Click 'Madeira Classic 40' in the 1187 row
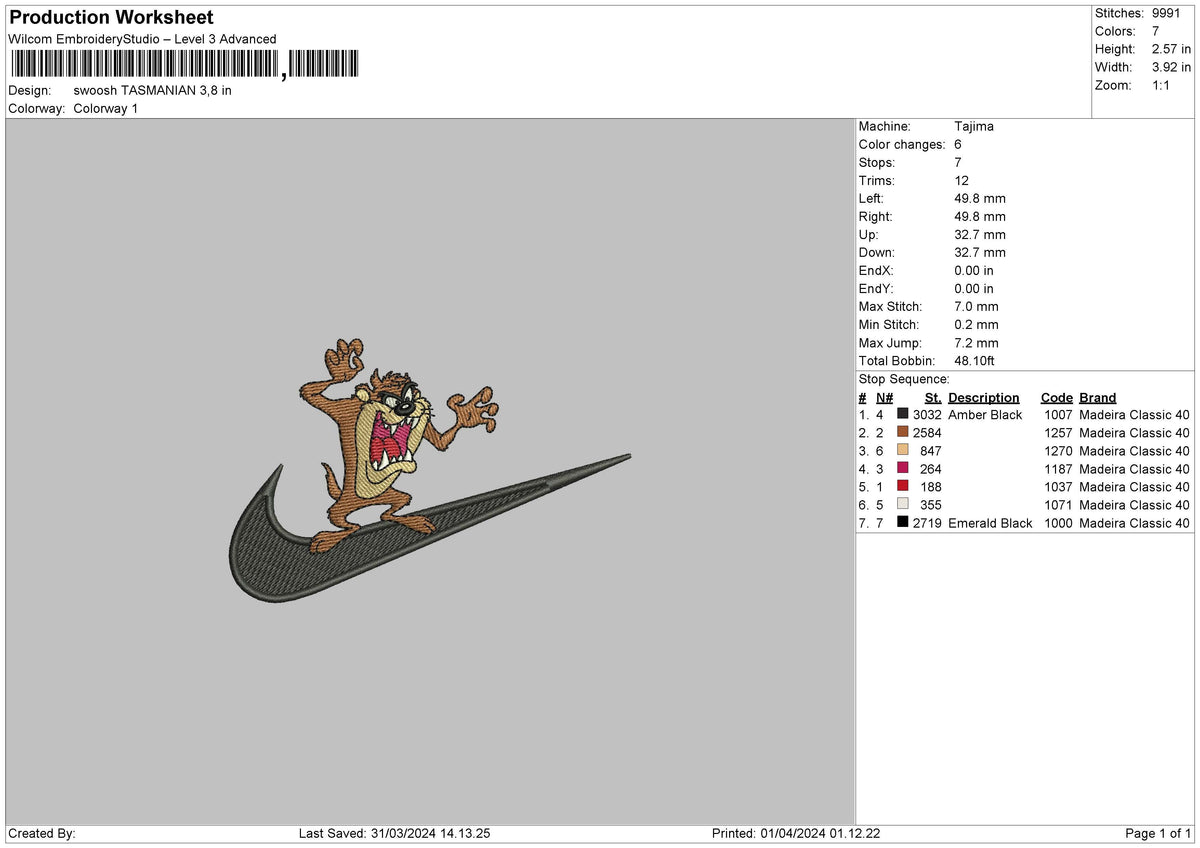1200x848 pixels. [1134, 469]
